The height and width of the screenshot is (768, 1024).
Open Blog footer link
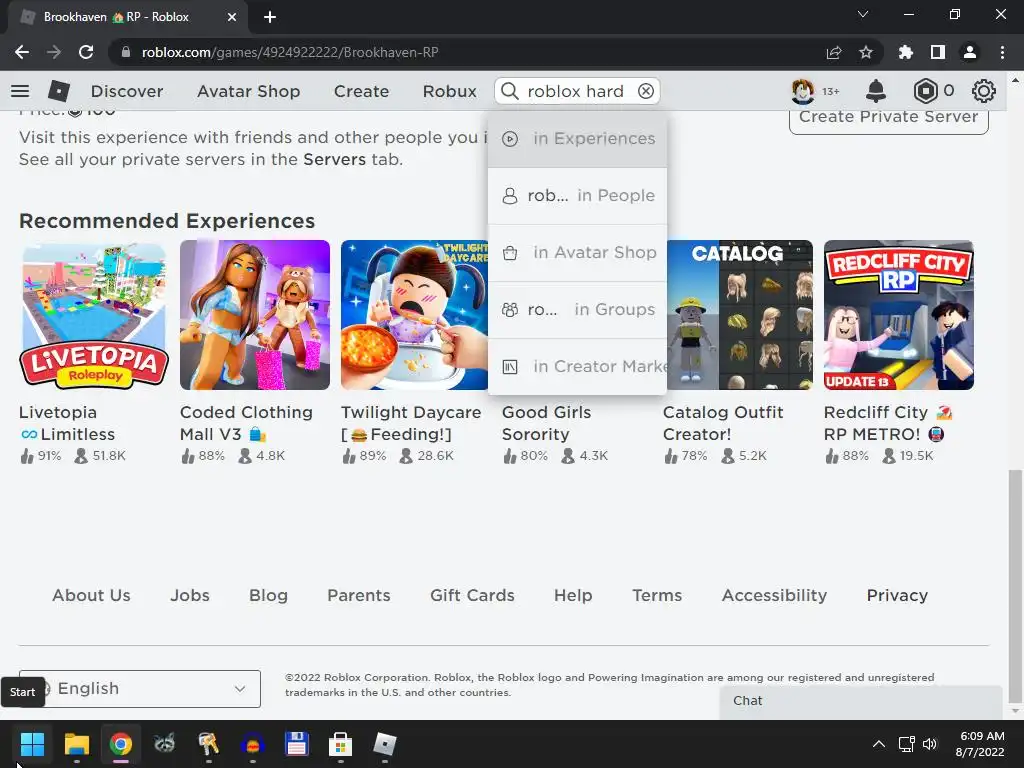pos(268,596)
